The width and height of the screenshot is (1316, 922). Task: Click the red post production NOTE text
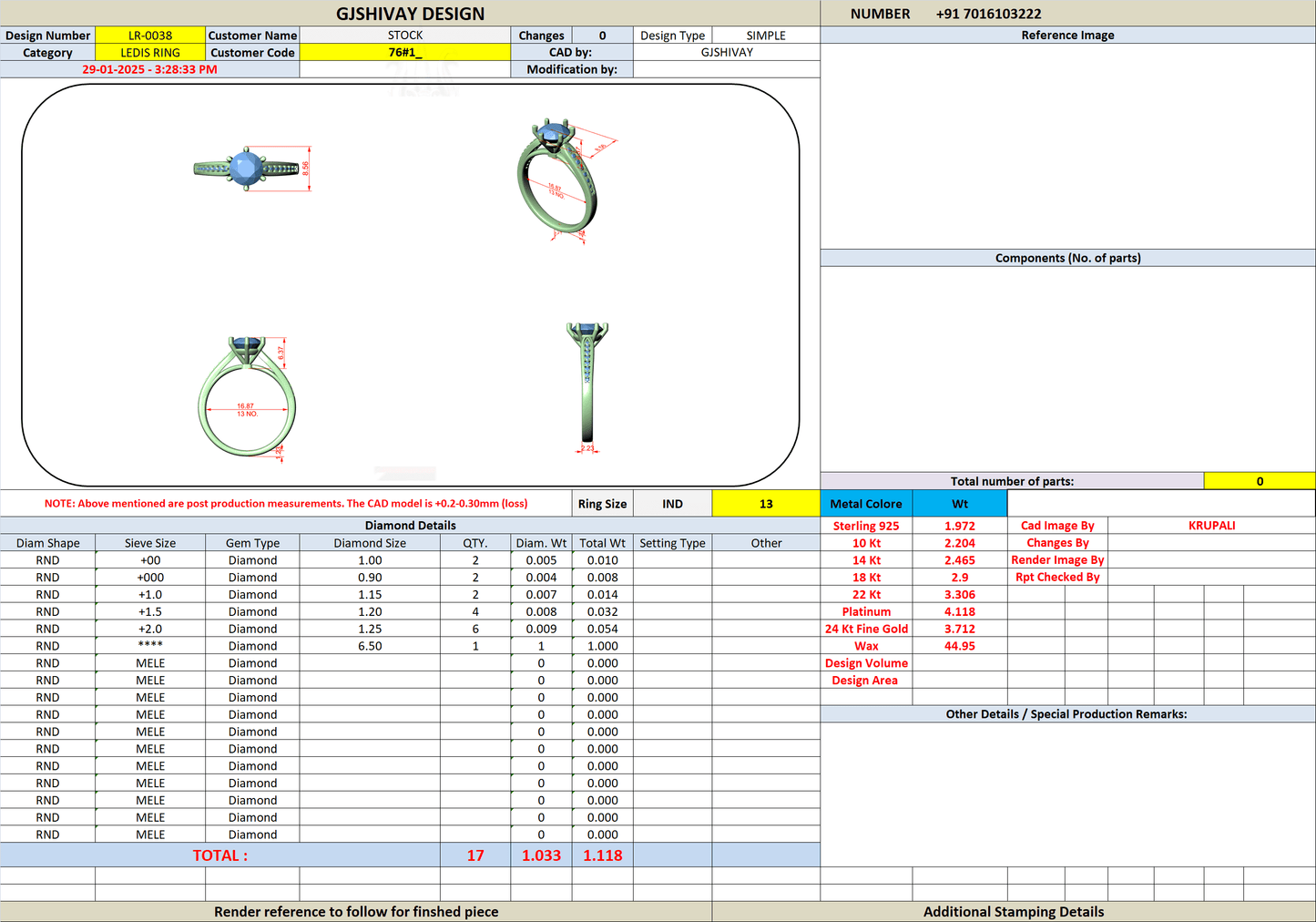pyautogui.click(x=286, y=504)
